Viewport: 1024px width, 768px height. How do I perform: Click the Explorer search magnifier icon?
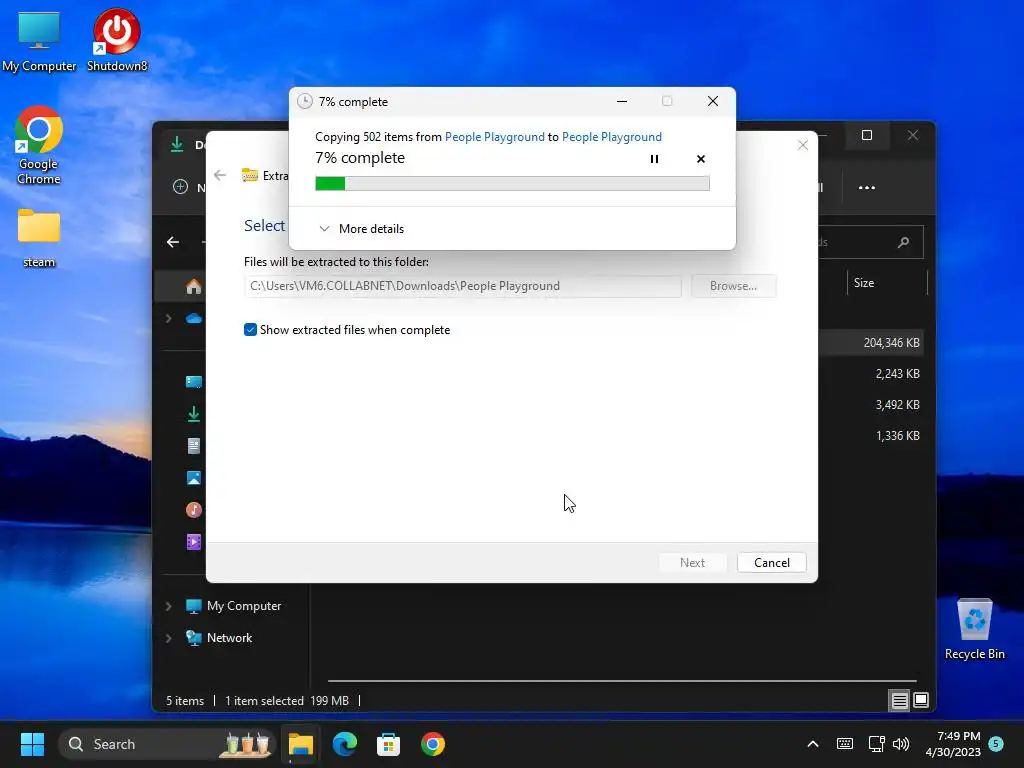pos(904,242)
